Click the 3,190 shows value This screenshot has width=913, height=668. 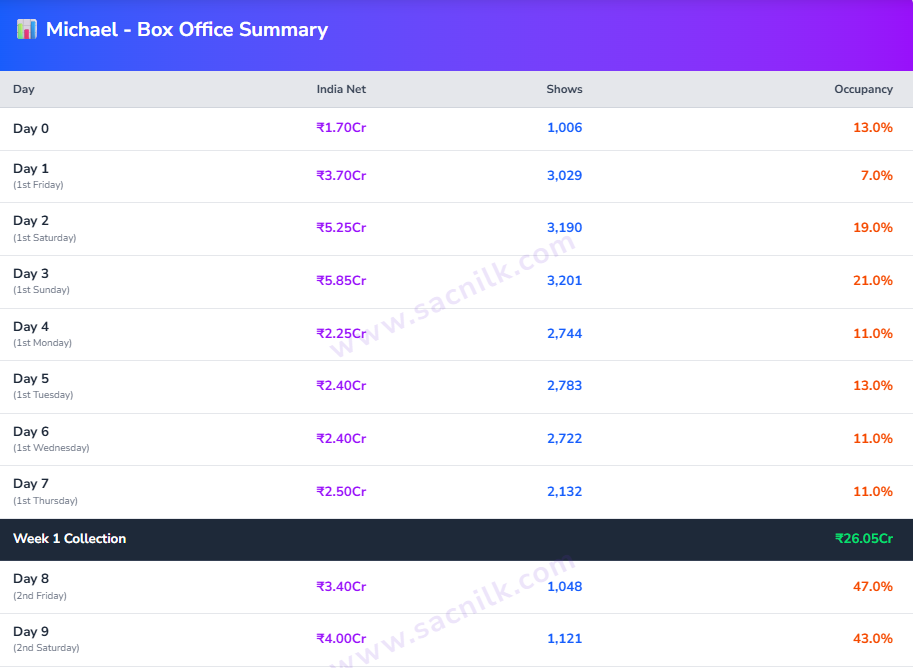564,228
